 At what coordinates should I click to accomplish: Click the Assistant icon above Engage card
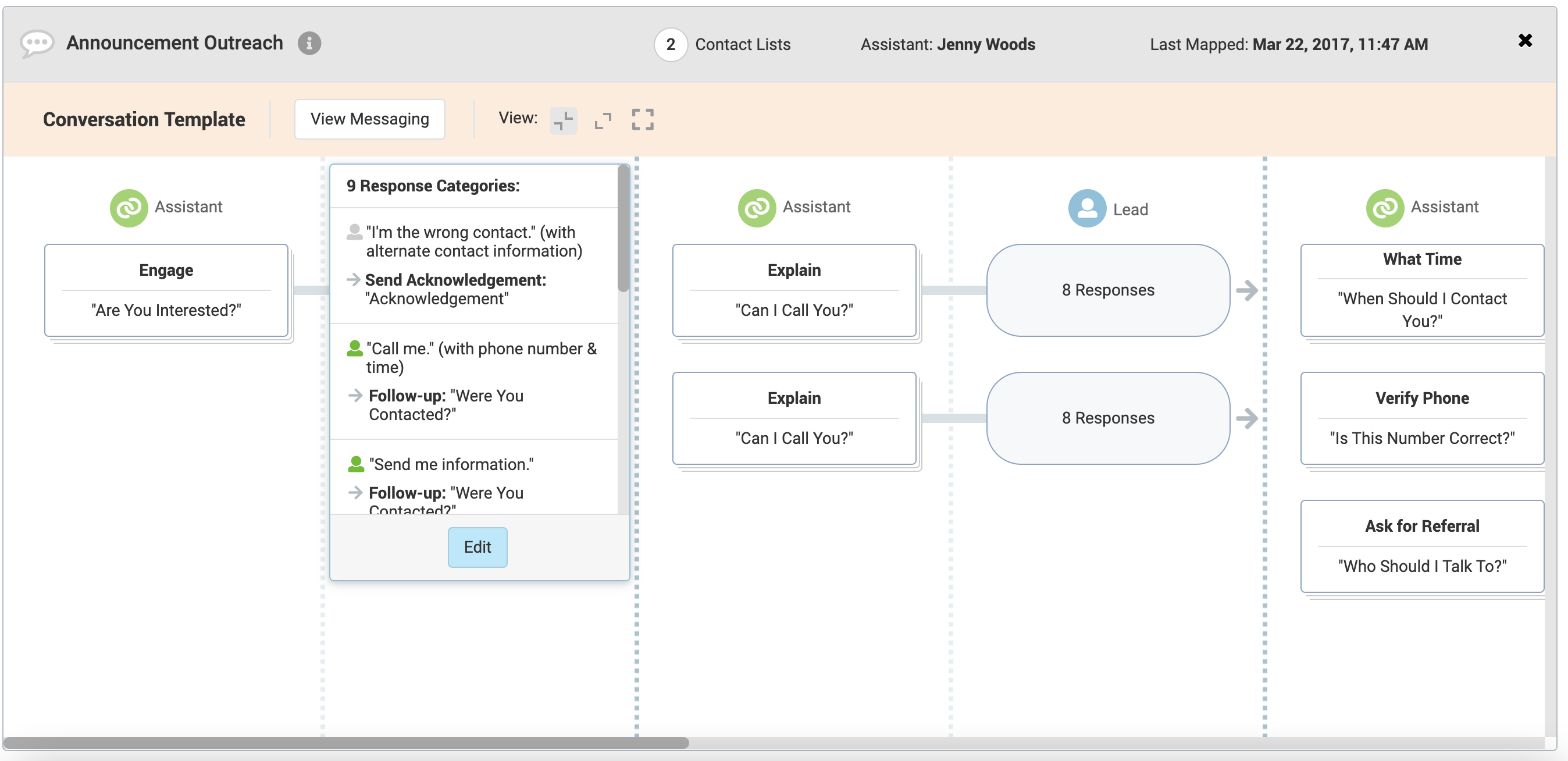[x=129, y=208]
